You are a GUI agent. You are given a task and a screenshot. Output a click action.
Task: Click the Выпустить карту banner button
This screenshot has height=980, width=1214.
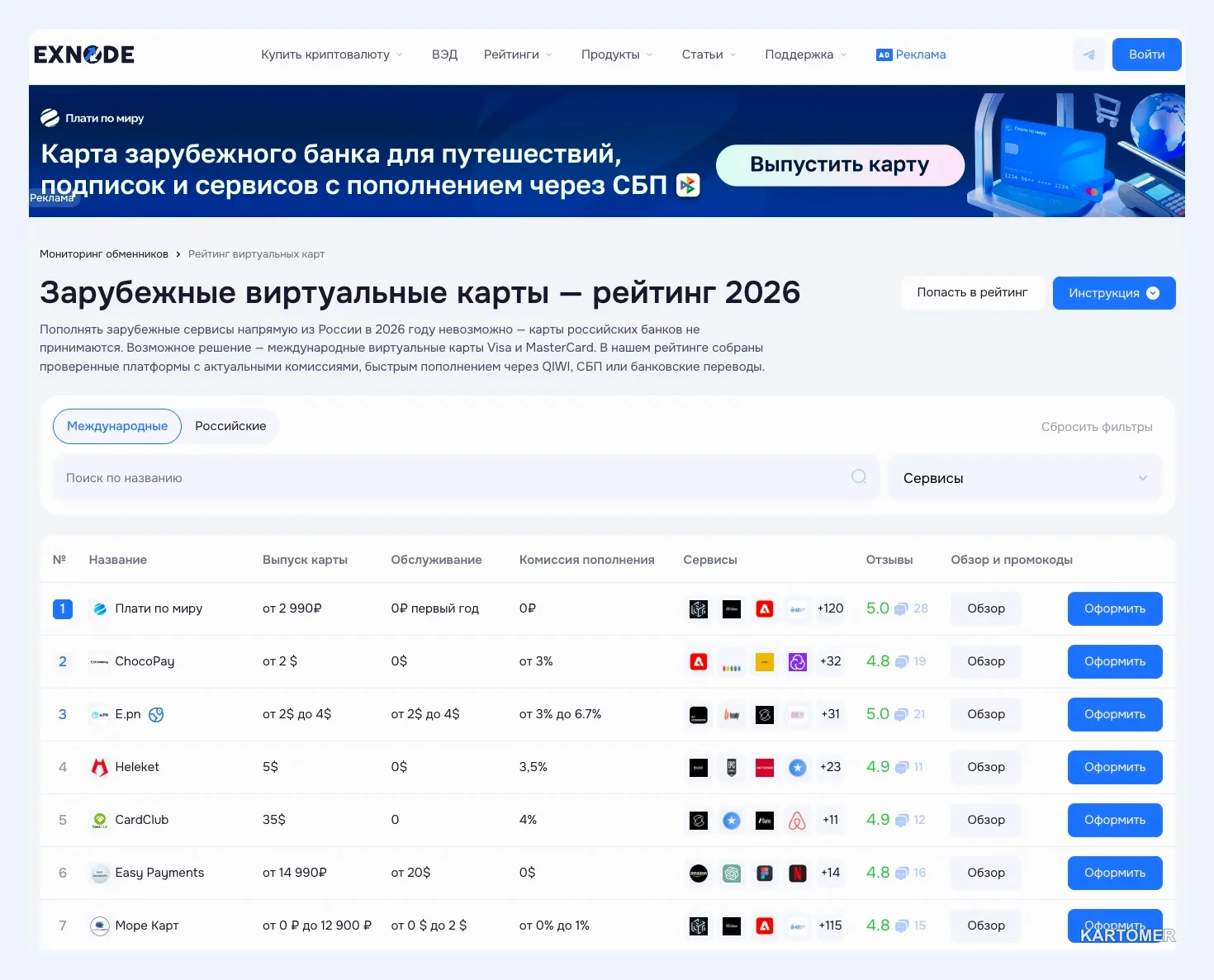(840, 165)
